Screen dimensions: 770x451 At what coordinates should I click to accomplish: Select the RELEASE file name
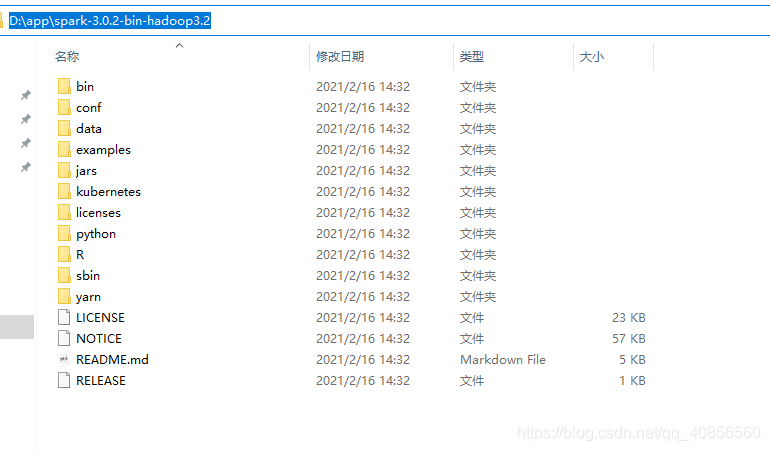click(101, 381)
